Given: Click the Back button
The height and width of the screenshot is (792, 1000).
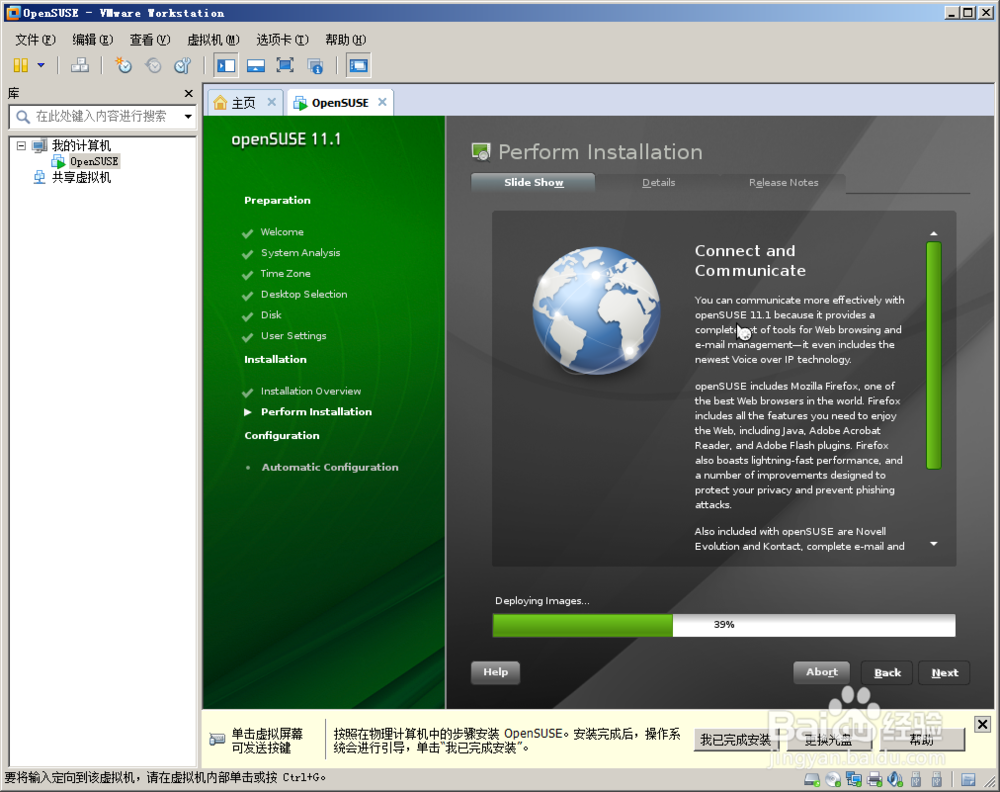Looking at the screenshot, I should coord(887,673).
